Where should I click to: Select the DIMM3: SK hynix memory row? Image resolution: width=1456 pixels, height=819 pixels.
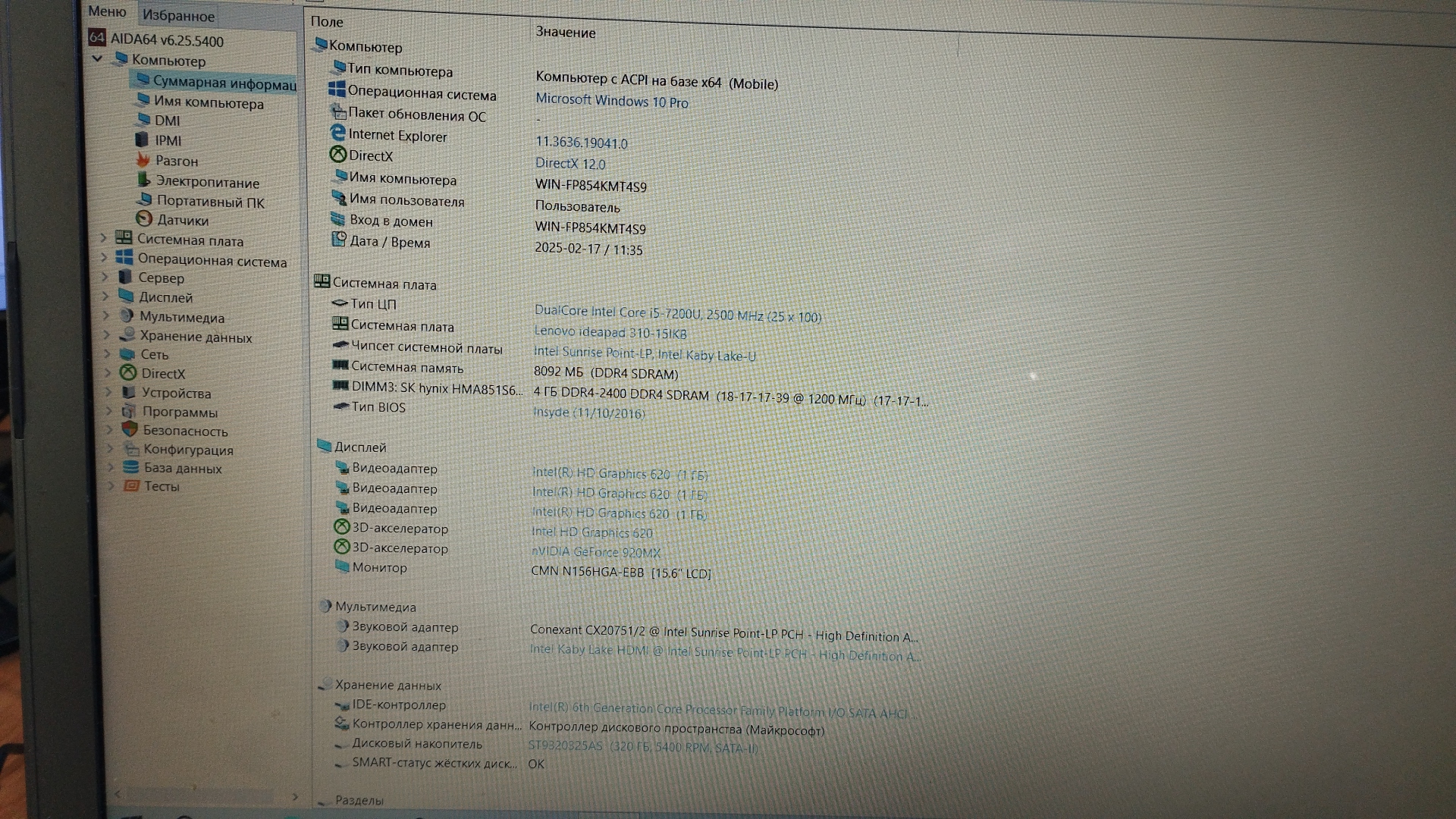tap(630, 393)
